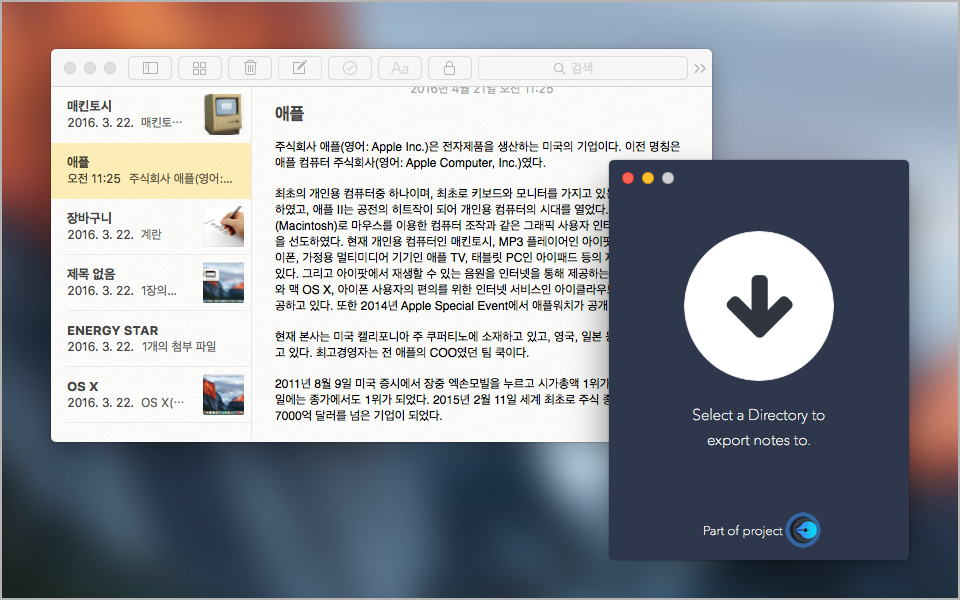
Task: Minimize the dark exporter window
Action: (648, 178)
